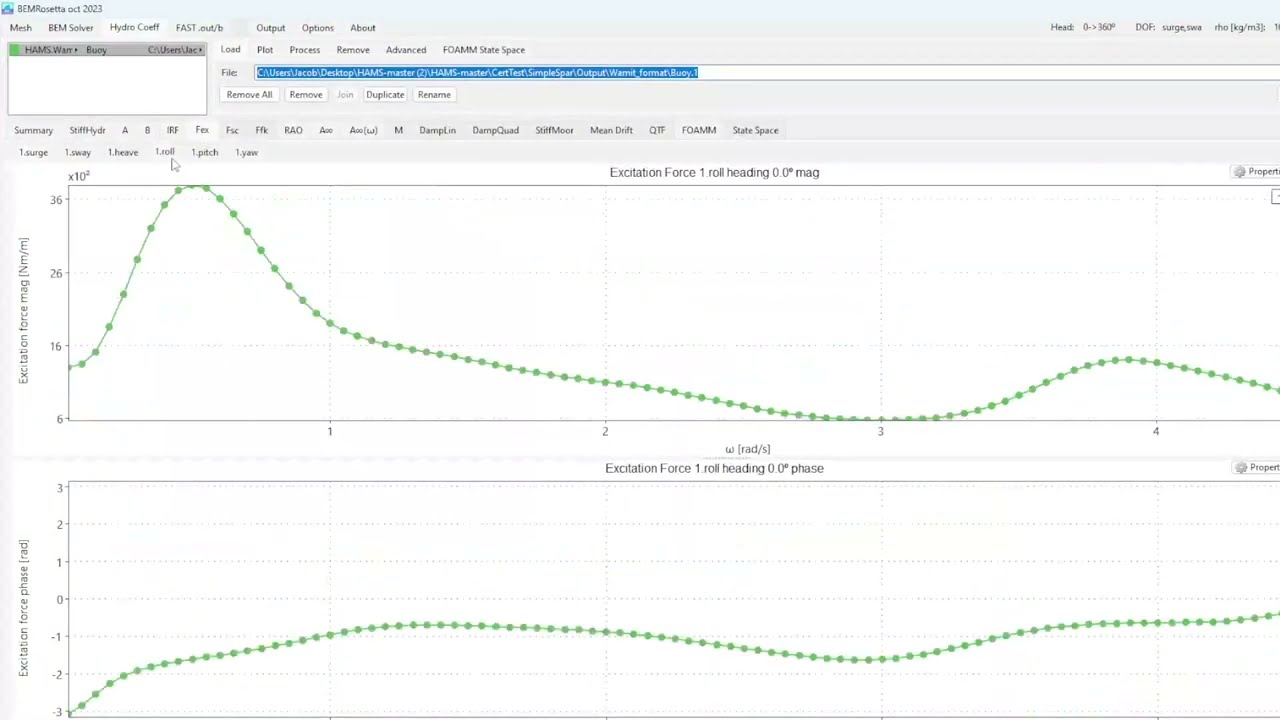Viewport: 1280px width, 720px height.
Task: Click the Rename button
Action: coord(434,95)
